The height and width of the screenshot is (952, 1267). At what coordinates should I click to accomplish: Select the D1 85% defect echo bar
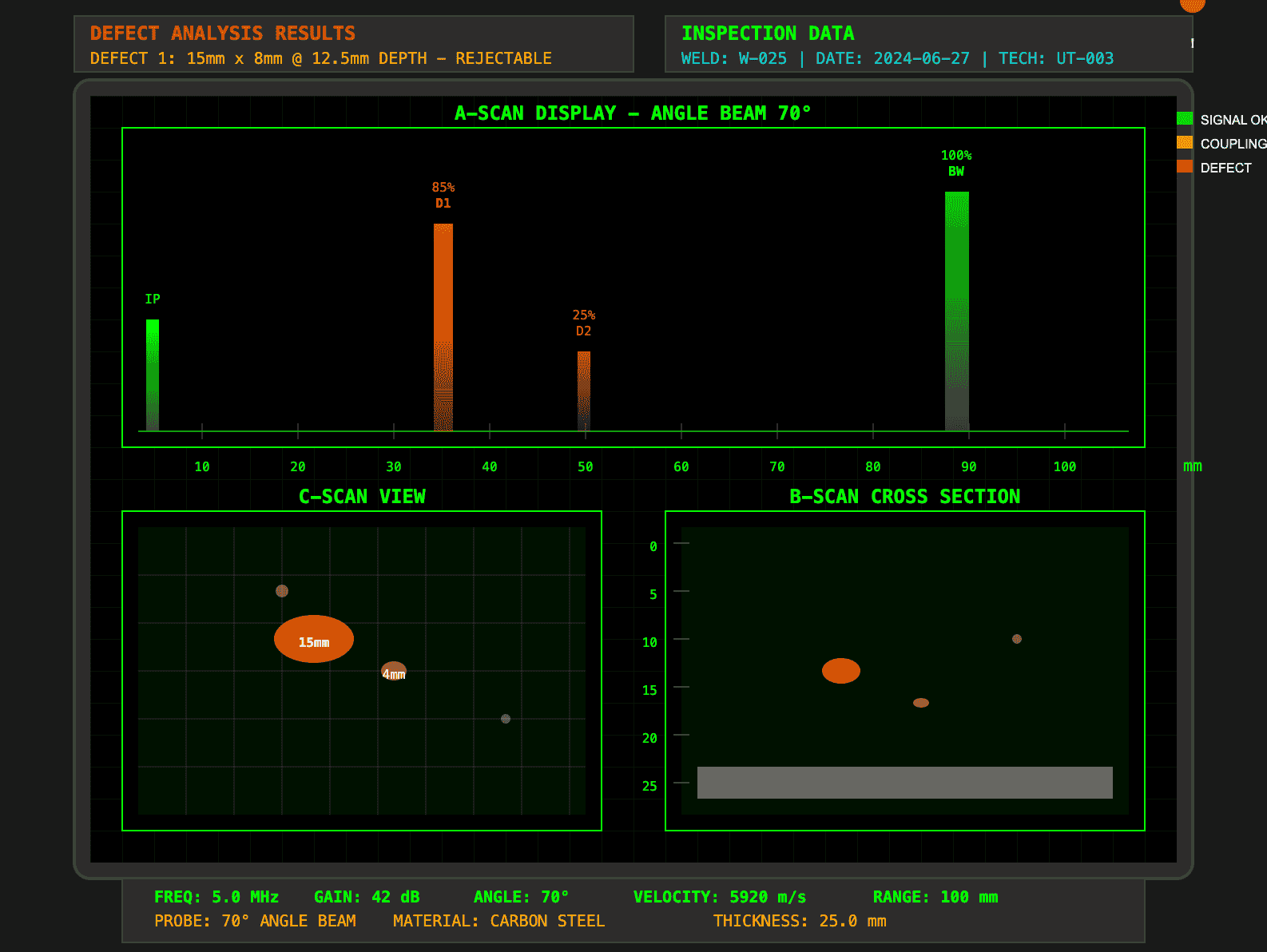443,327
